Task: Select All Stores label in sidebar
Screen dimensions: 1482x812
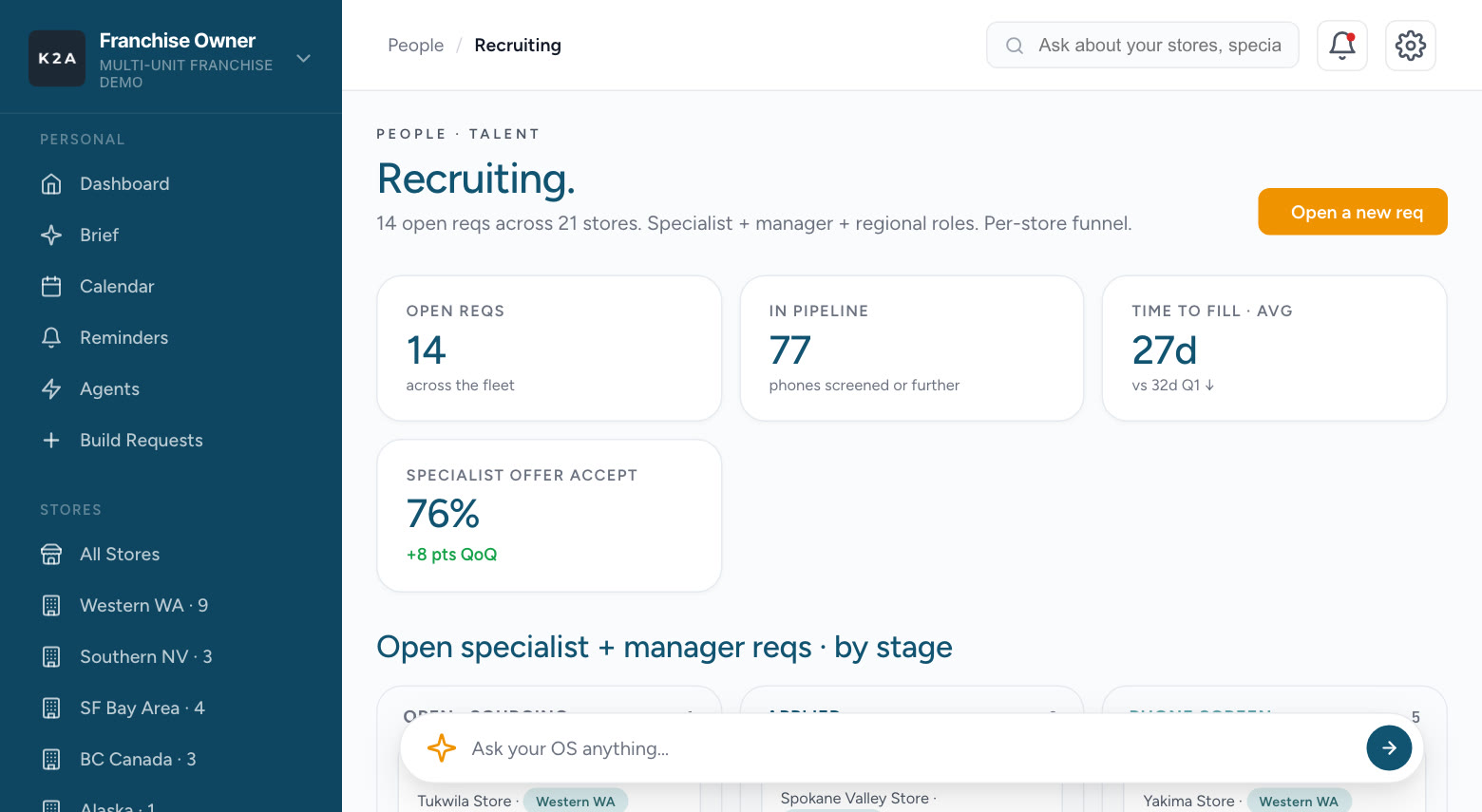Action: [120, 554]
